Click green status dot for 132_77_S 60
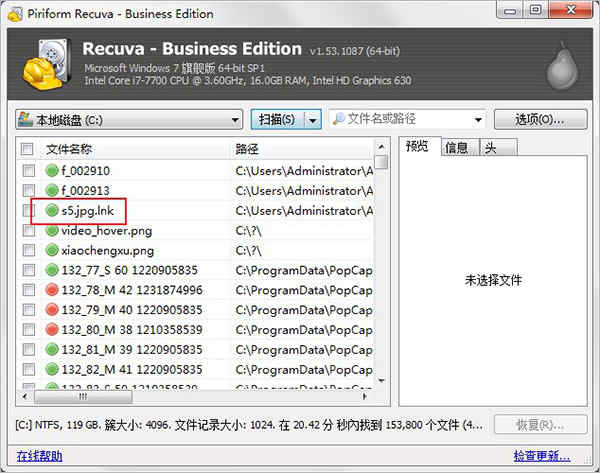This screenshot has height=473, width=600. 52,270
